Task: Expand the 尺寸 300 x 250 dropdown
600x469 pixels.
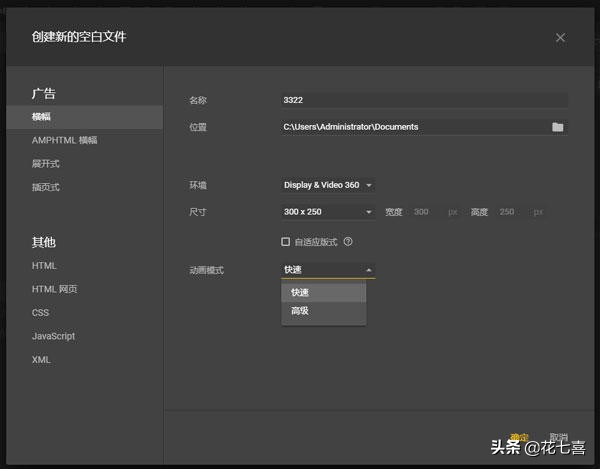Action: (x=328, y=212)
